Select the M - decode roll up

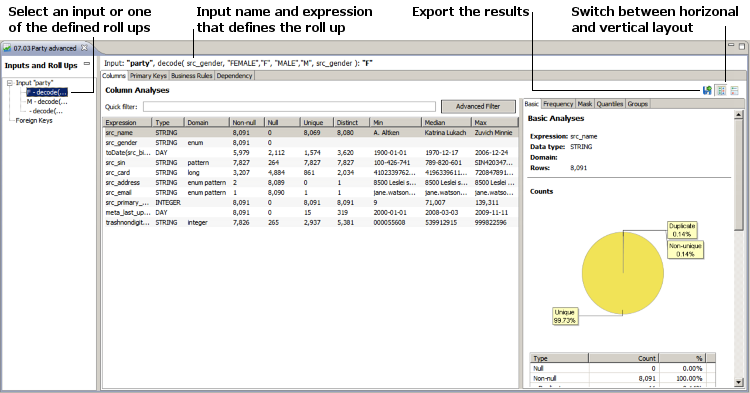47,101
